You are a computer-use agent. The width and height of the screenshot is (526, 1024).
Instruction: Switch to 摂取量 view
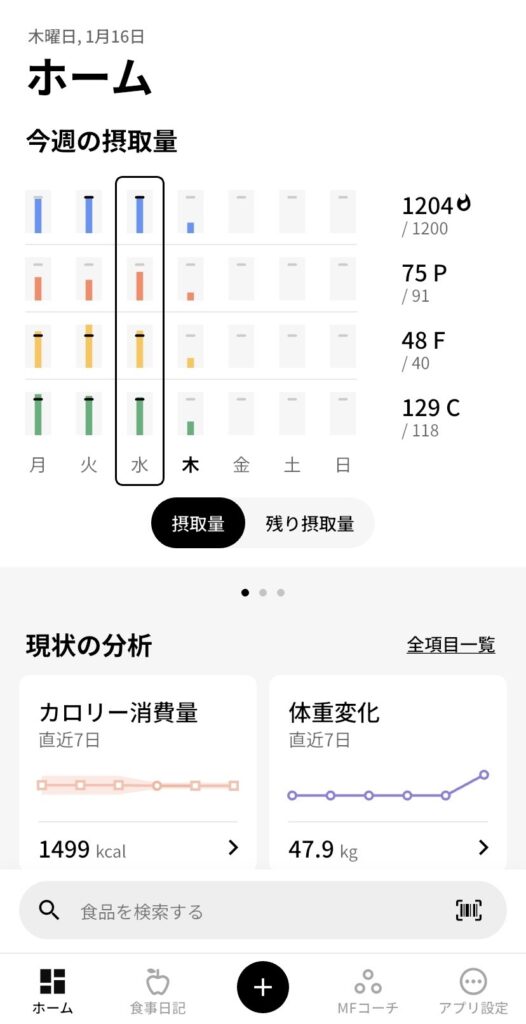point(198,523)
